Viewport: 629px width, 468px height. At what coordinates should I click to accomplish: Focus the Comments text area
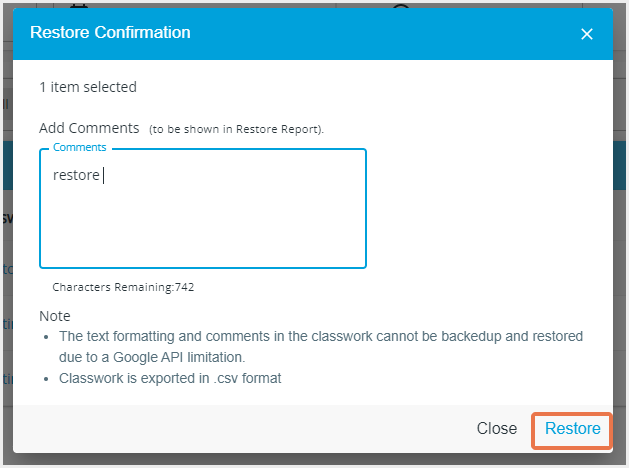203,220
